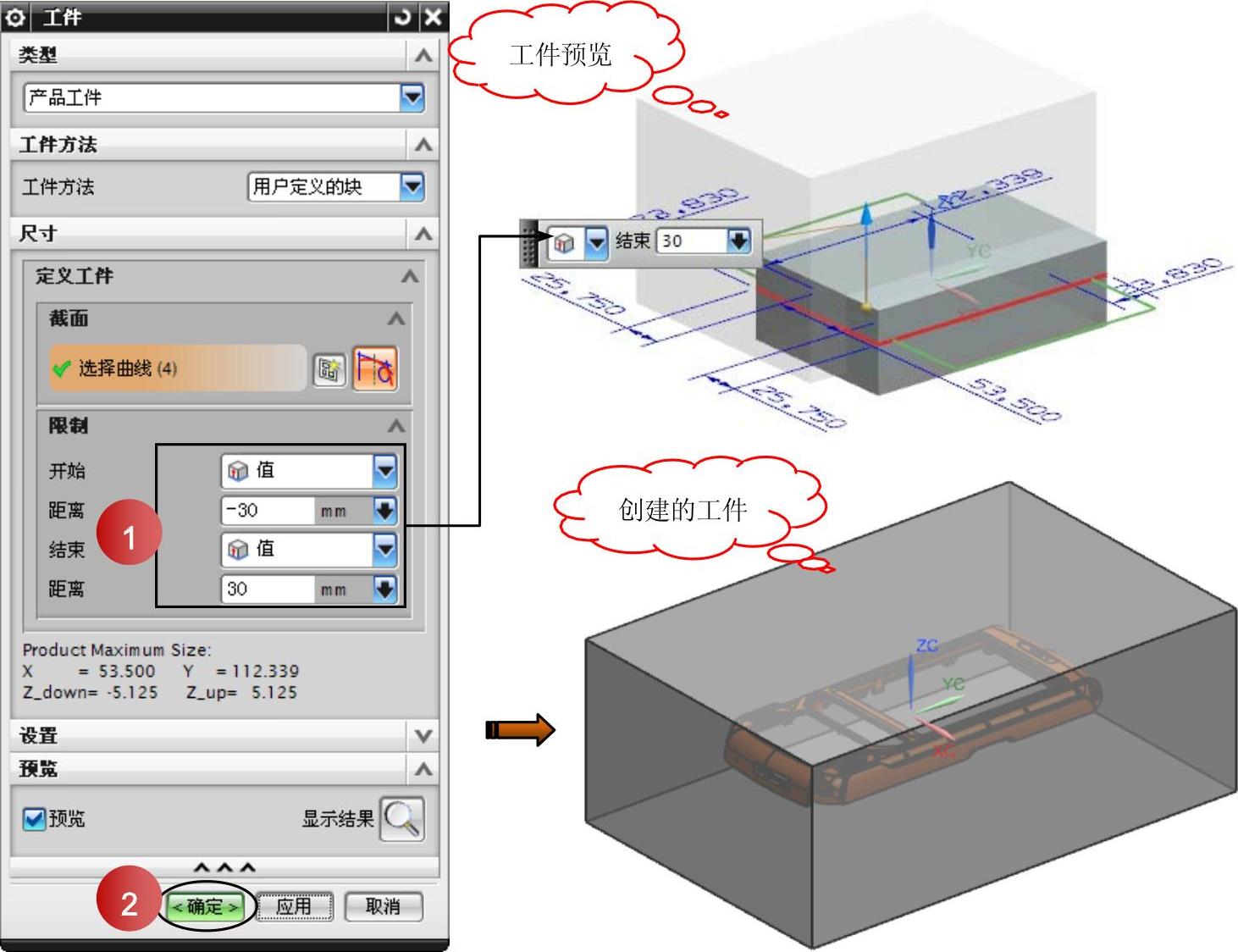The width and height of the screenshot is (1238, 952).
Task: Open the arrow menu beside the -30 distance
Action: (384, 511)
